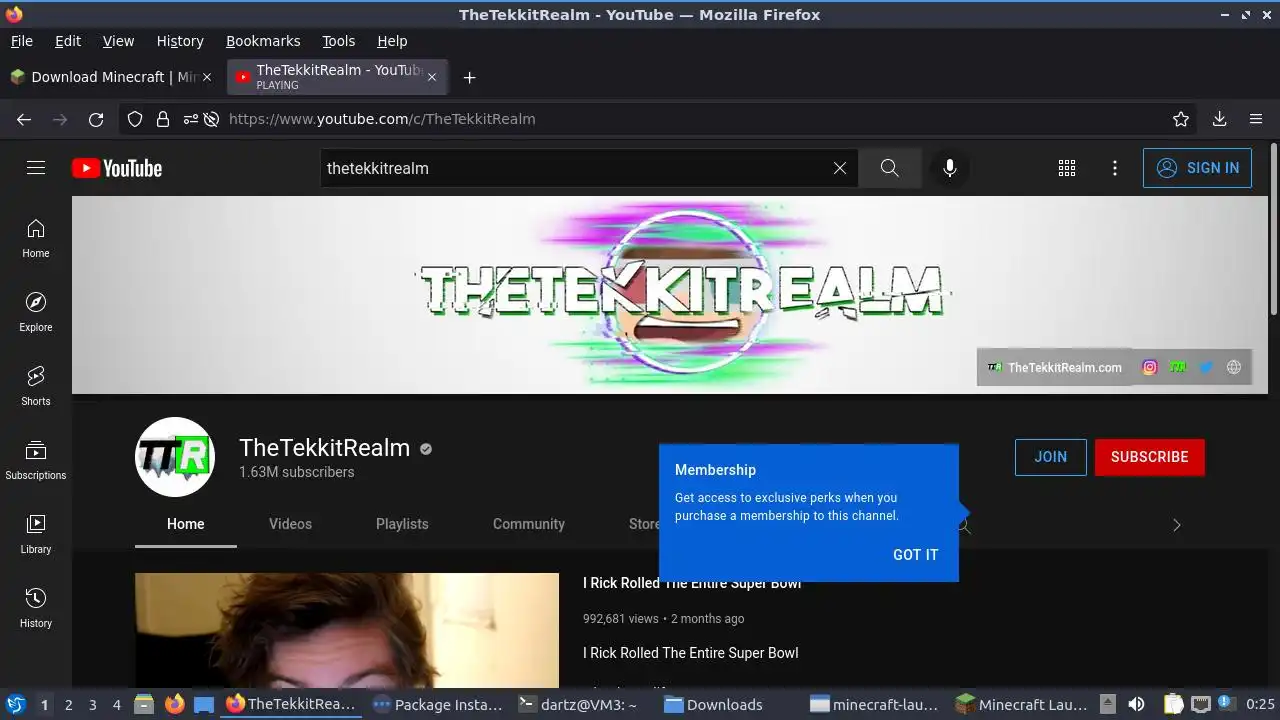
Task: Switch to workspace 2 in taskbar
Action: pos(68,705)
